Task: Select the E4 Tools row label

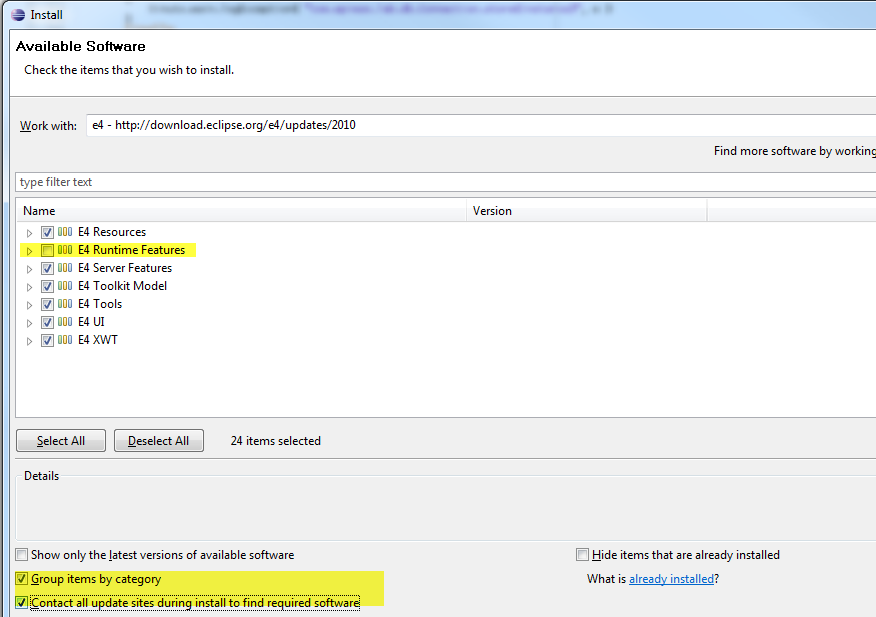Action: [x=100, y=303]
